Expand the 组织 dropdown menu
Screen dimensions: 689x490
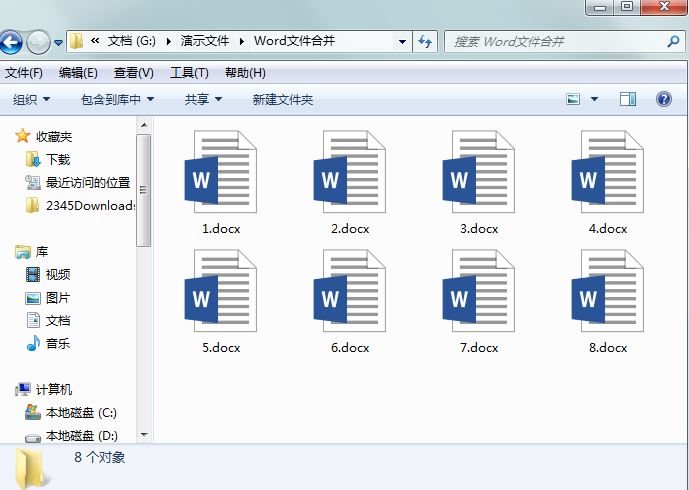[31, 99]
